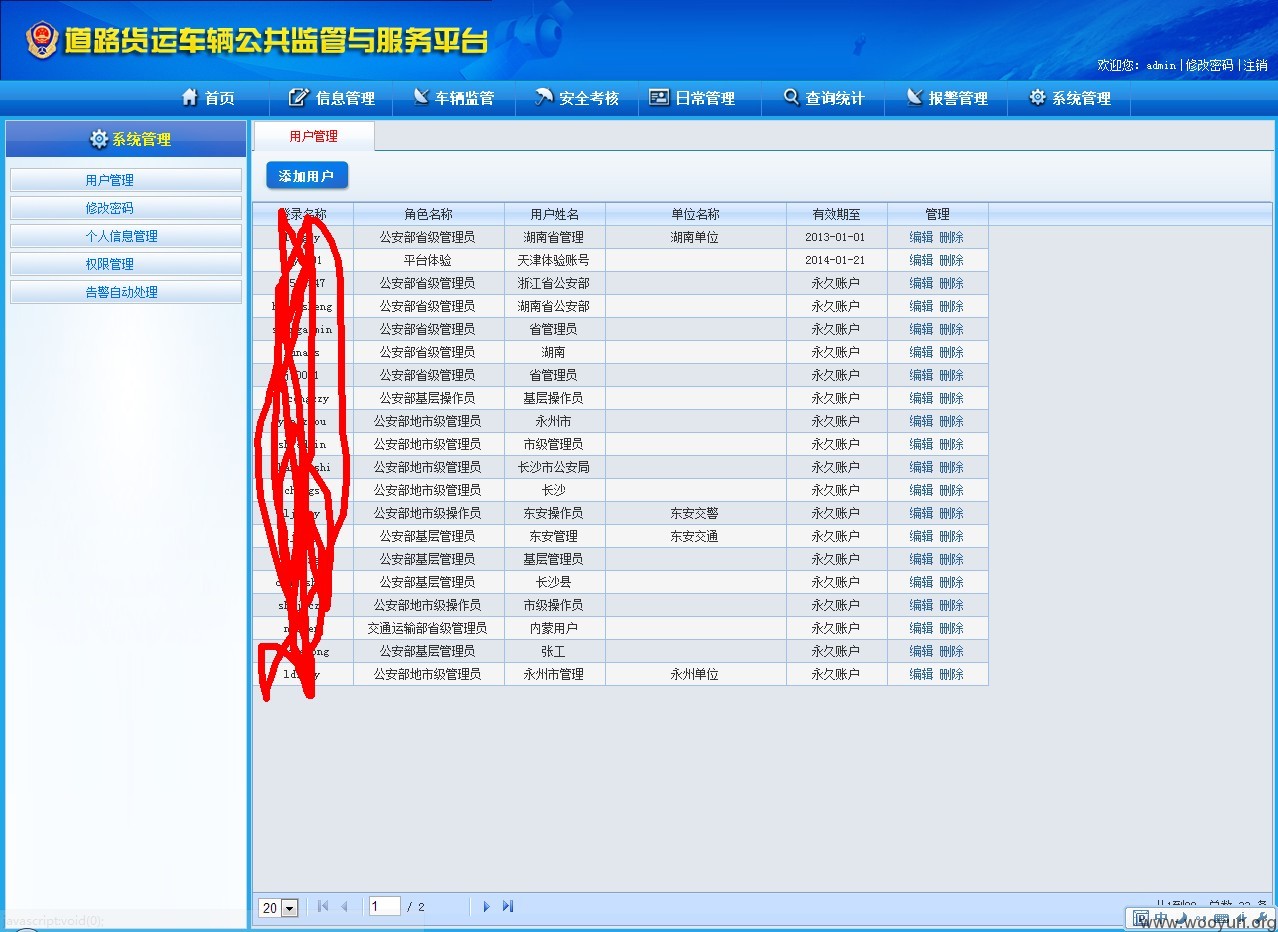Click the 2013-01-01 expiry date cell
1278x932 pixels.
836,237
